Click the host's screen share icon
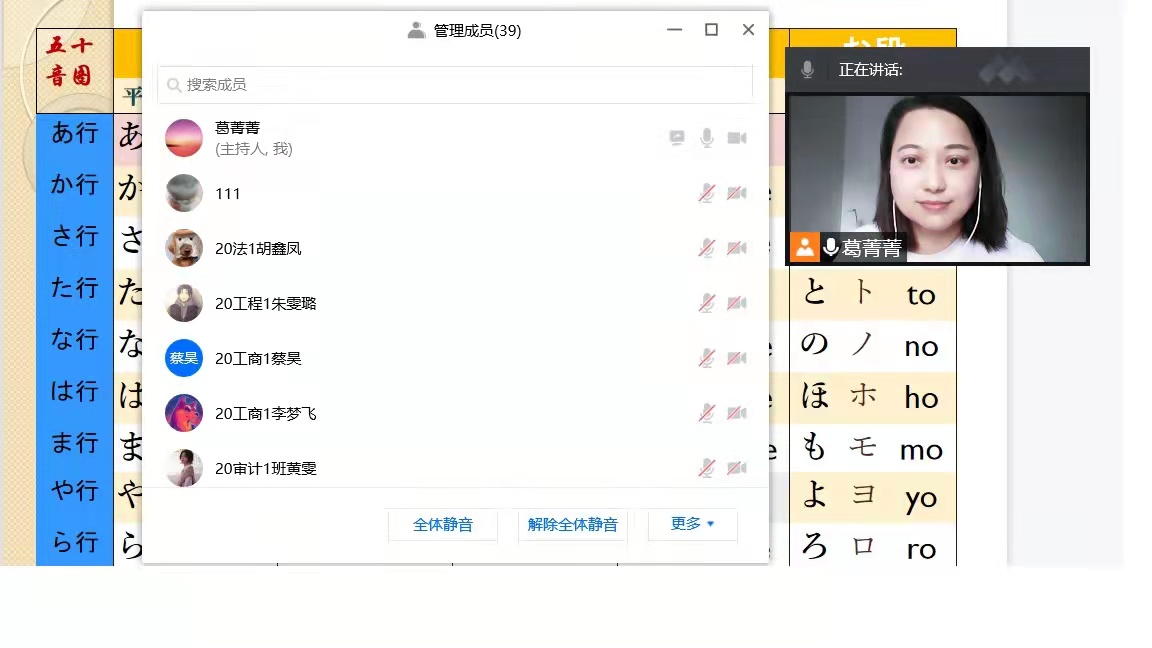The image size is (1152, 648). [677, 138]
